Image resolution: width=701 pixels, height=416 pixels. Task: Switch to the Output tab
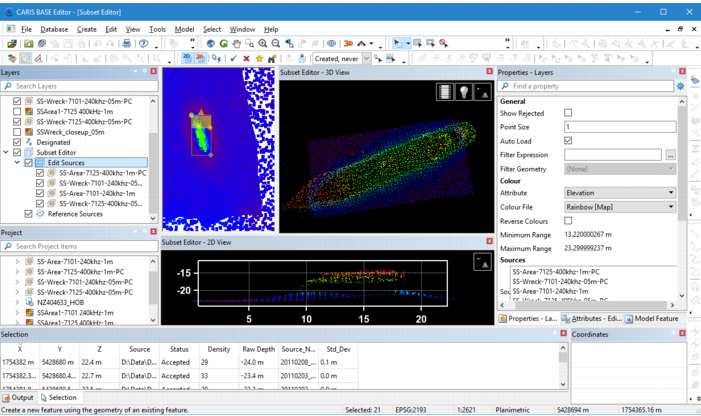21,398
